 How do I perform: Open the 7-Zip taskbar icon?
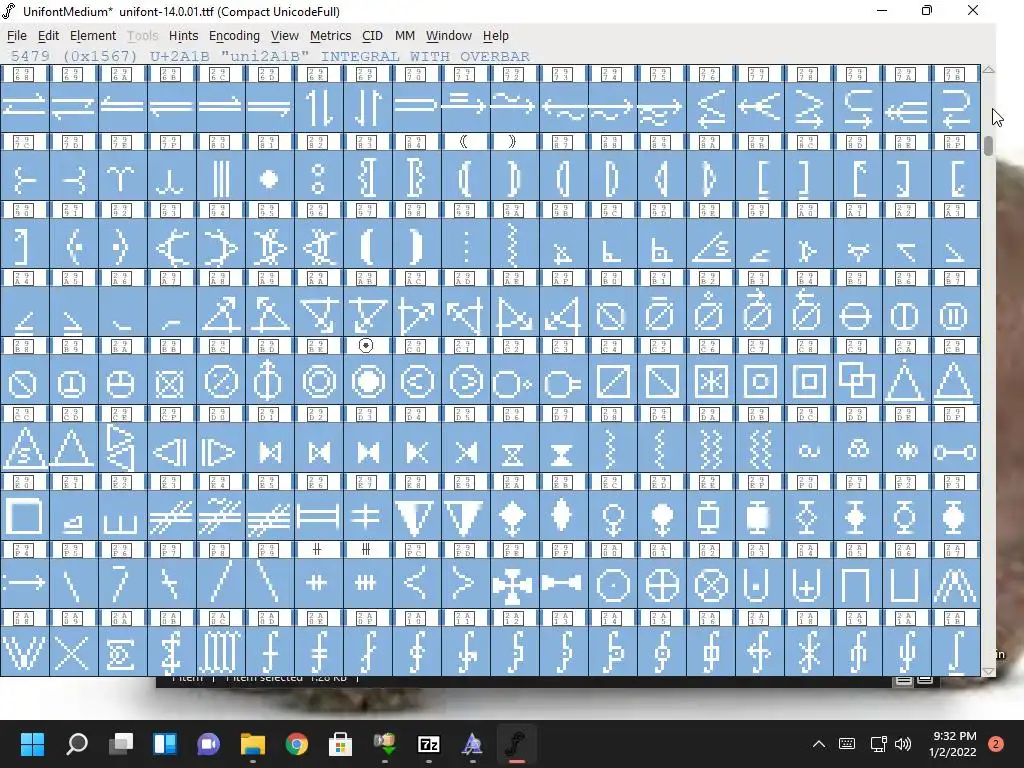click(428, 744)
